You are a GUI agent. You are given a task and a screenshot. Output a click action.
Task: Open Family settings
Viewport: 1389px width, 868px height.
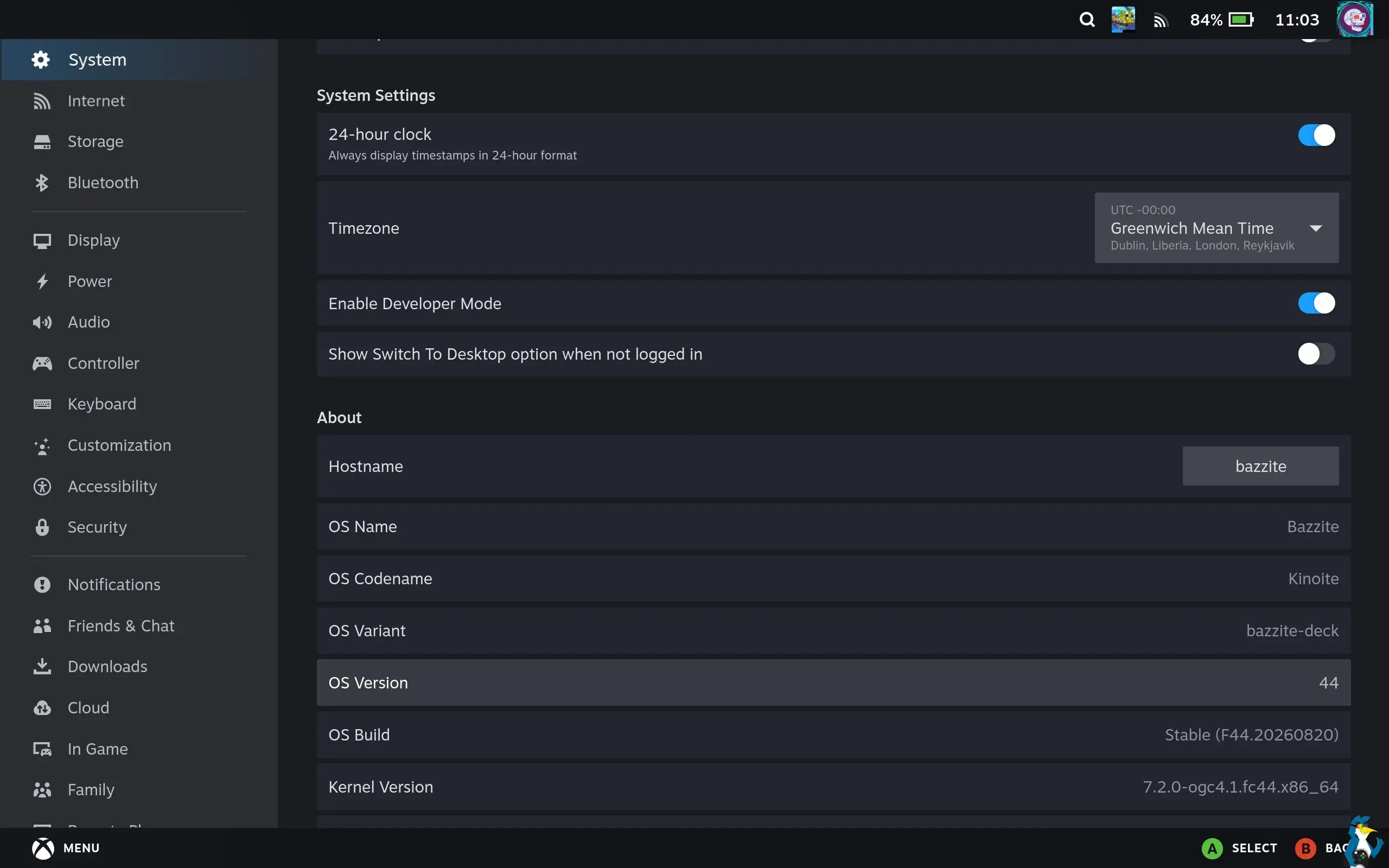(139, 790)
